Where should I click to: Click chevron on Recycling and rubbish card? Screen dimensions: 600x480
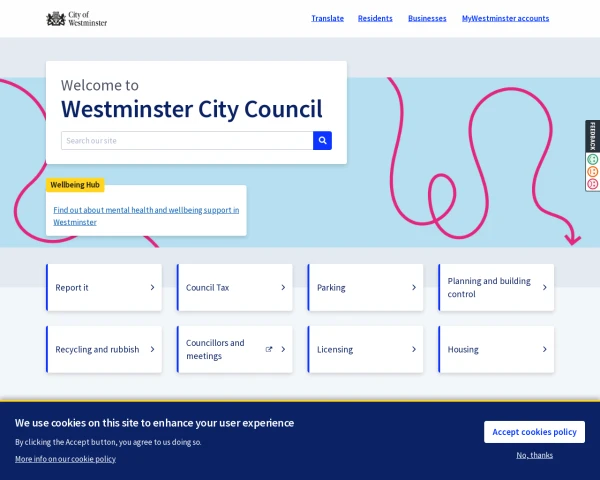[152, 349]
